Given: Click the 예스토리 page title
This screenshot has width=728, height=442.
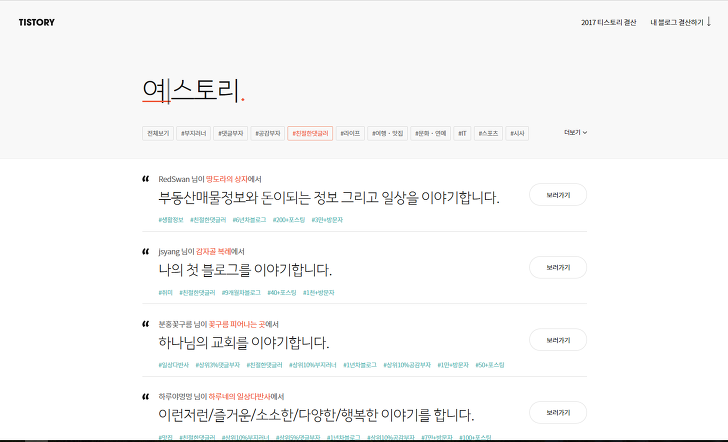Looking at the screenshot, I should pyautogui.click(x=192, y=90).
